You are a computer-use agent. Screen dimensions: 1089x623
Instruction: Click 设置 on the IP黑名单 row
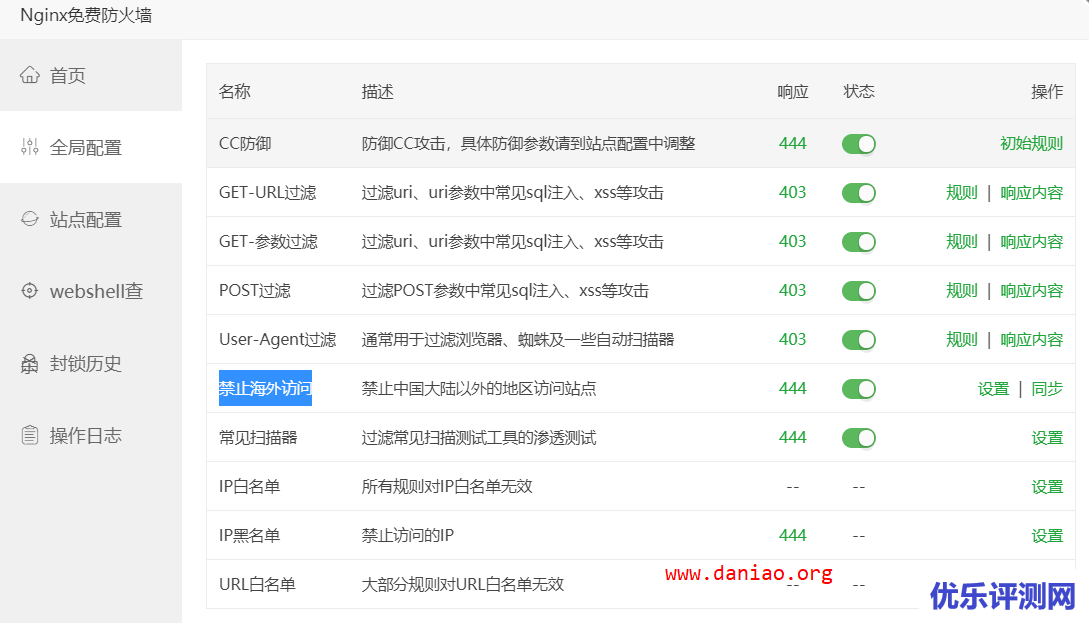[x=1047, y=535]
